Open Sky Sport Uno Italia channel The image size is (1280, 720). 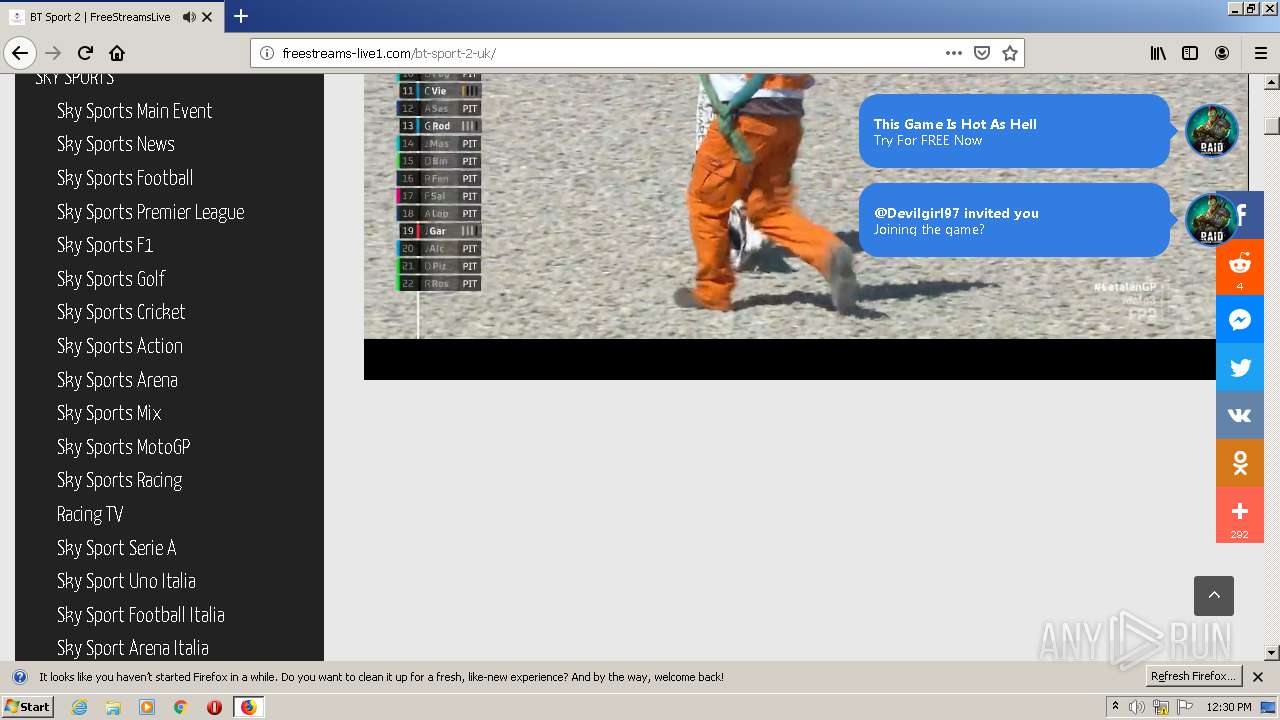point(126,581)
